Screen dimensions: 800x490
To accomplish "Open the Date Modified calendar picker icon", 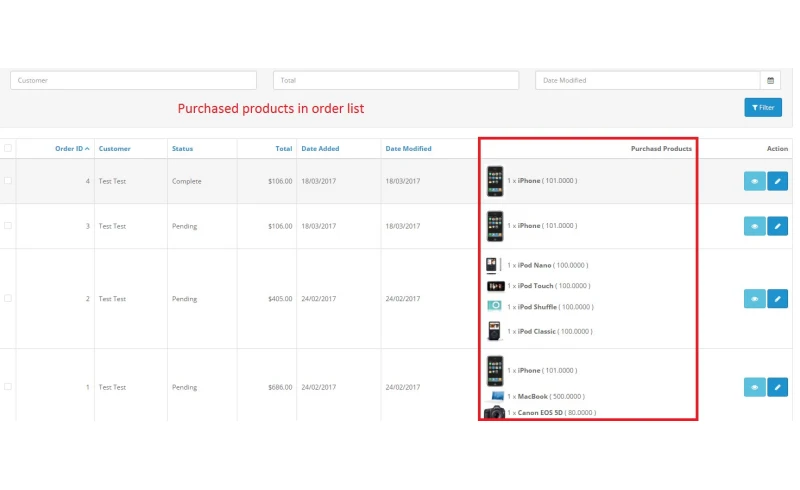I will [x=771, y=80].
